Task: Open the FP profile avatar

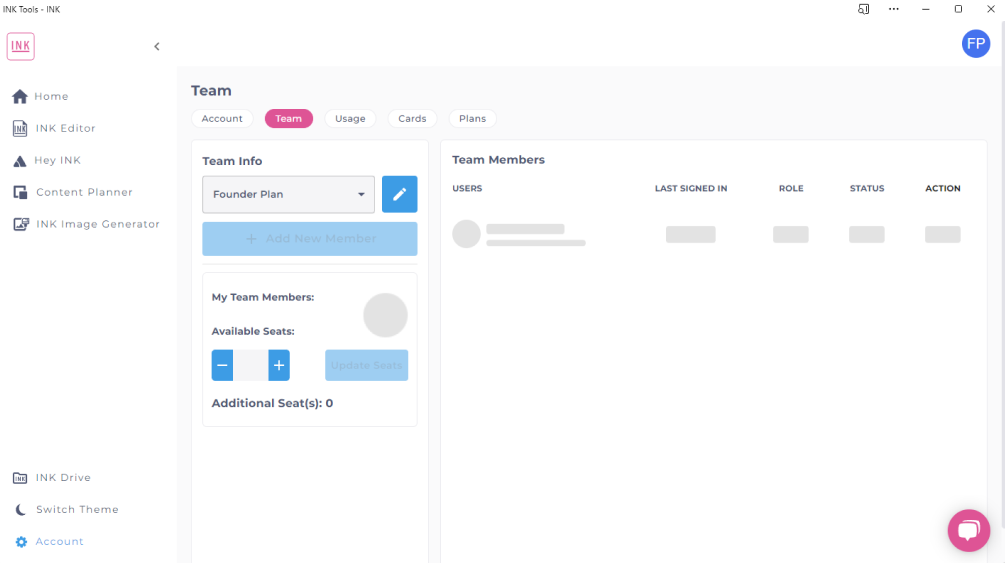Action: 976,44
